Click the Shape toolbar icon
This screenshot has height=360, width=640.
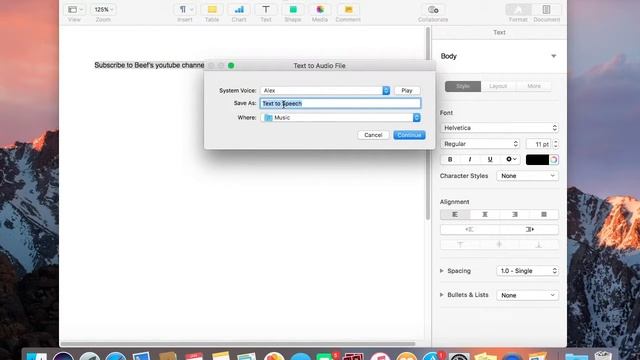[x=293, y=9]
